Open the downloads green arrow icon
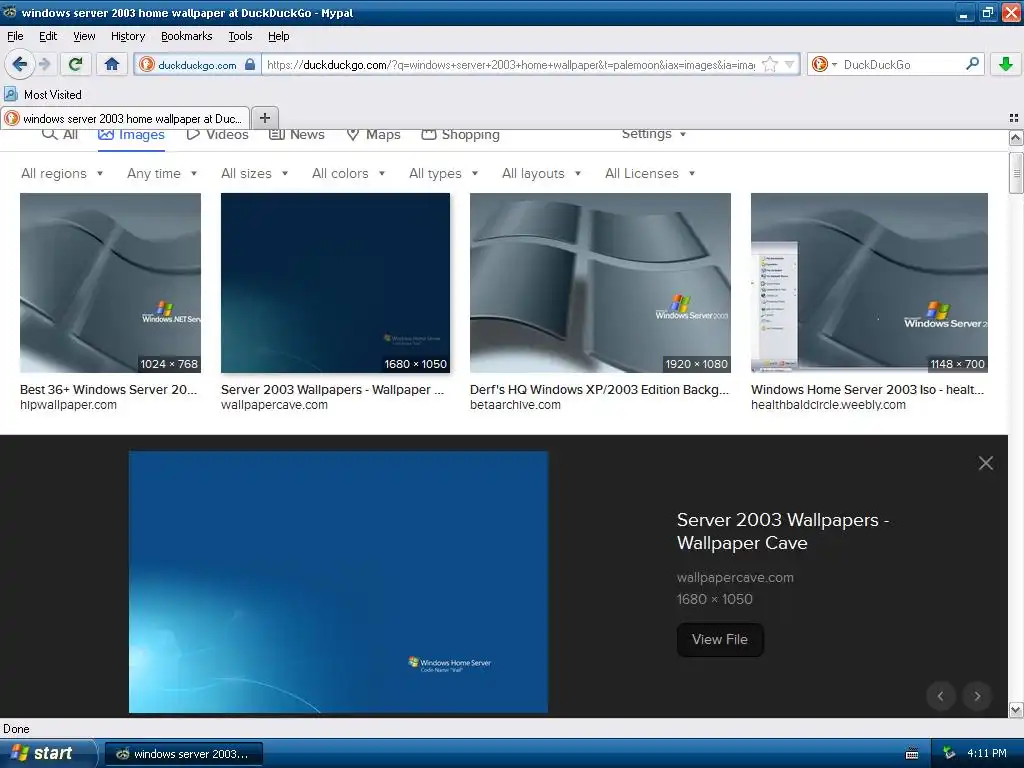 click(x=1006, y=64)
